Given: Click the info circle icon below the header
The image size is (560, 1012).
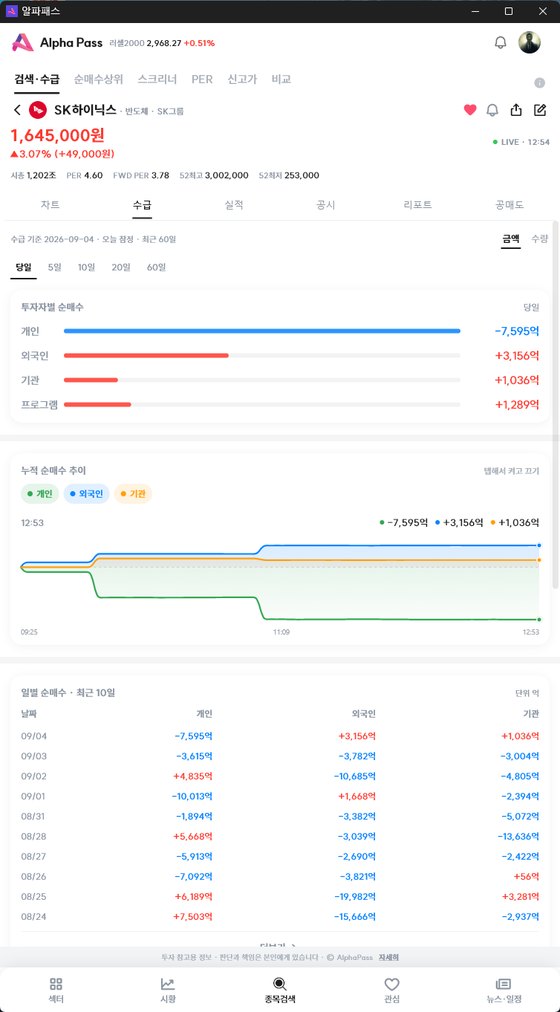Looking at the screenshot, I should pos(540,83).
